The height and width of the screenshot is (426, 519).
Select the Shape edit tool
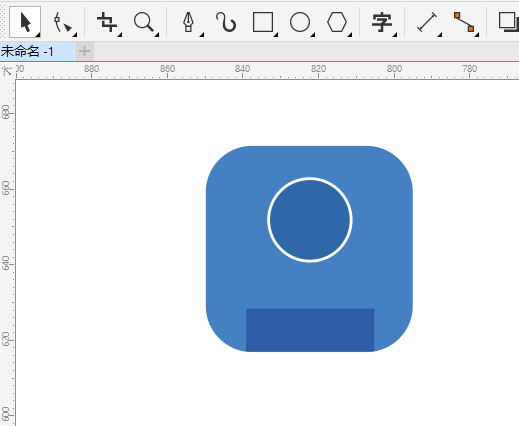click(x=62, y=22)
